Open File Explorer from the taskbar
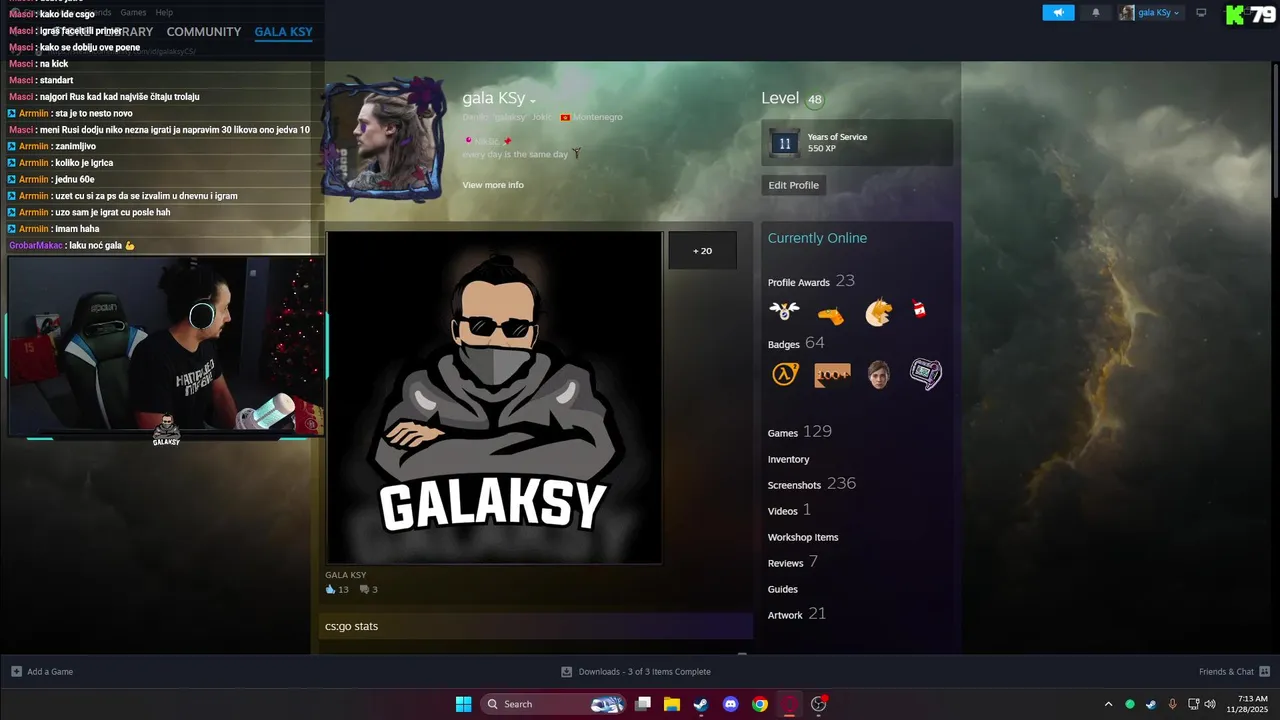The image size is (1280, 720). (672, 704)
